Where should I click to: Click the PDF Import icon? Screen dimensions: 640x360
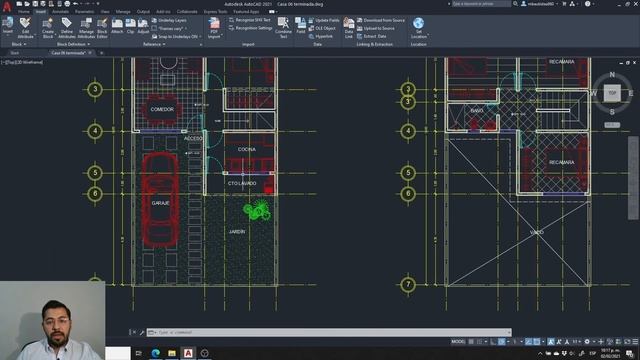[x=214, y=23]
